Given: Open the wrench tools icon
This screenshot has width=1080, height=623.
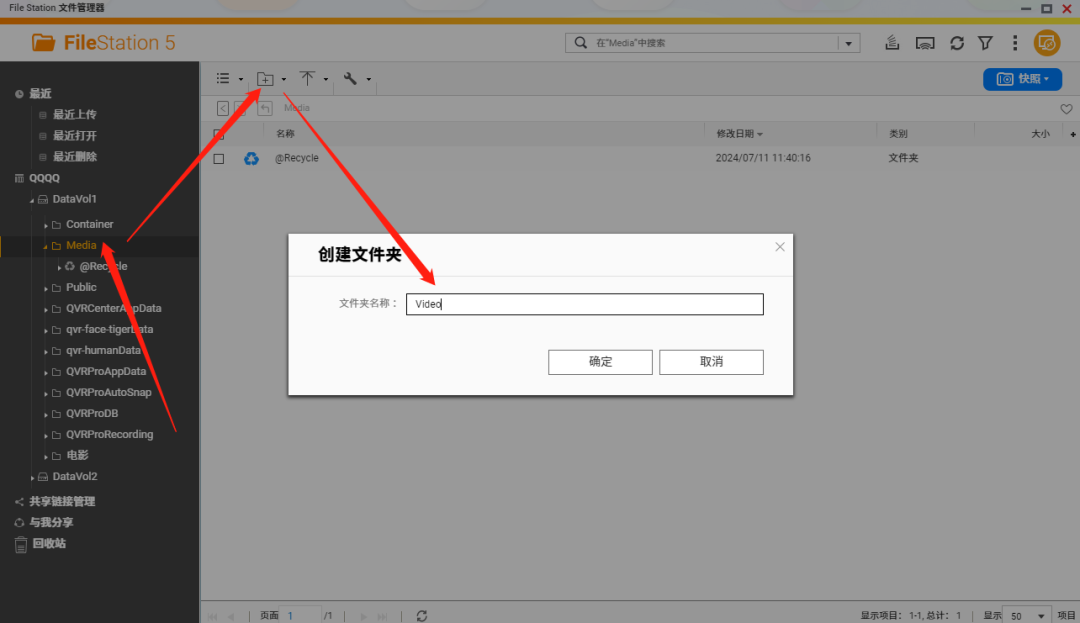Looking at the screenshot, I should (x=350, y=79).
